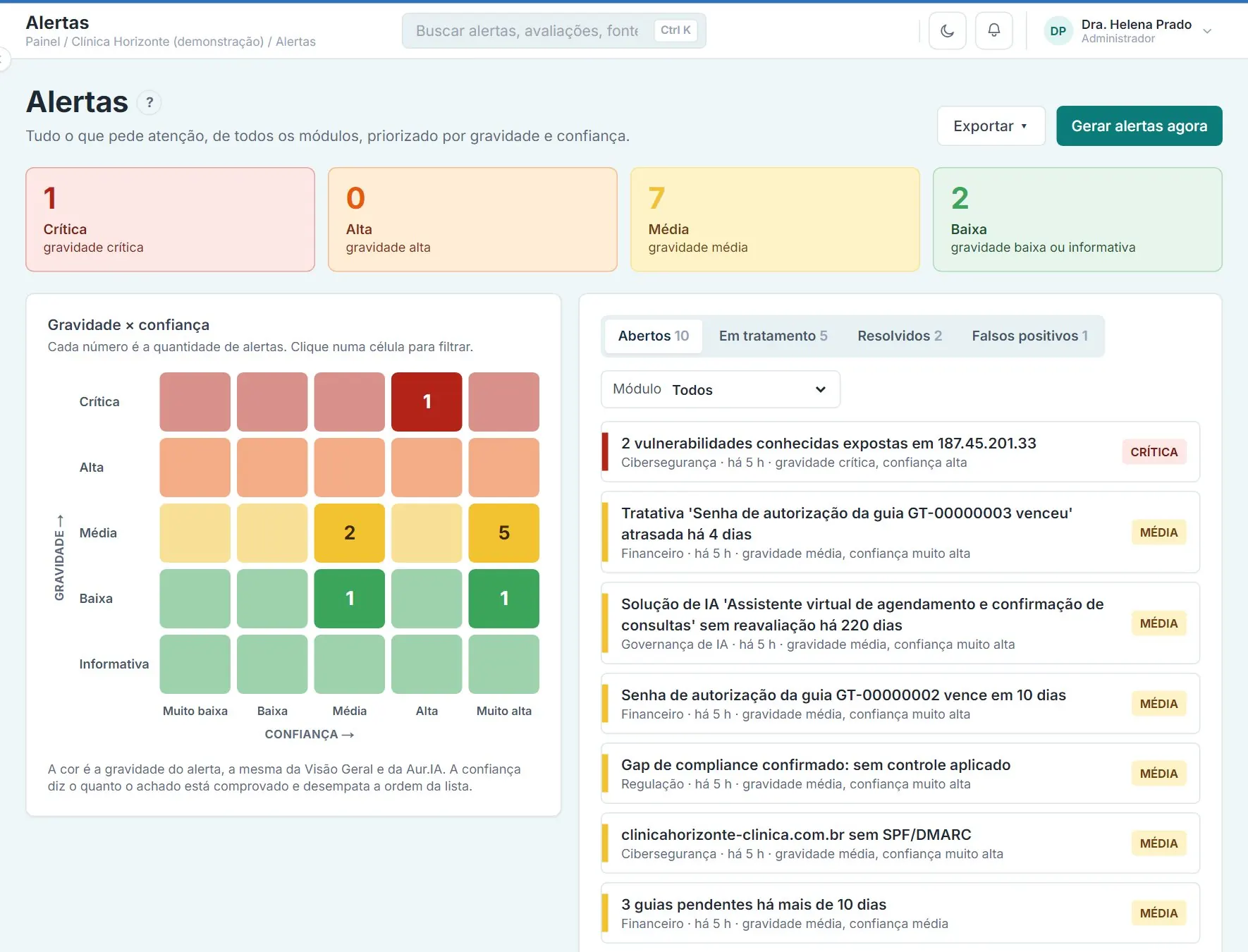Filter by Baixa severity, Muito alta confidence cell

[503, 599]
